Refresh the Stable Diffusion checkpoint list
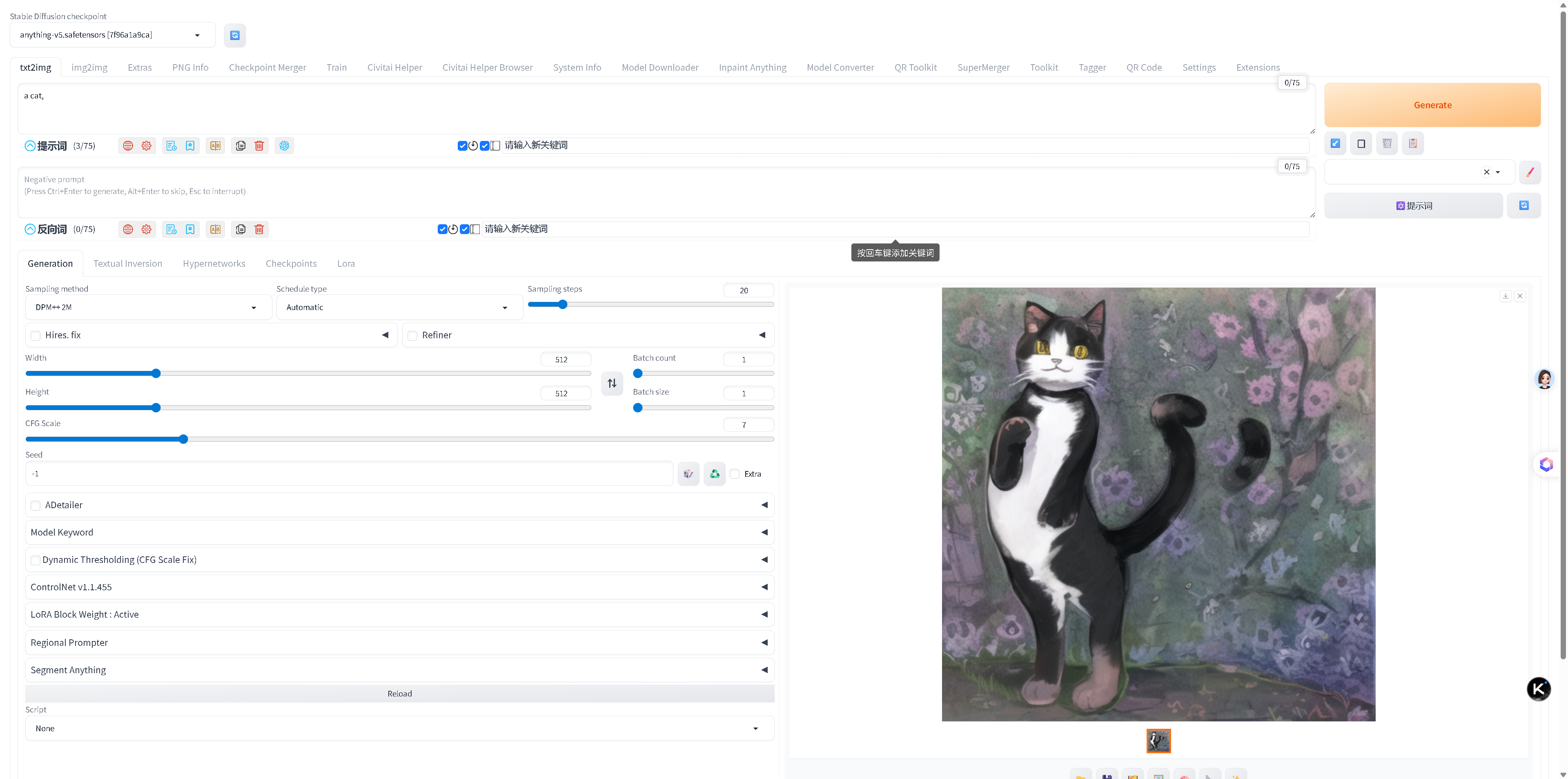Viewport: 1568px width, 779px height. coord(234,35)
